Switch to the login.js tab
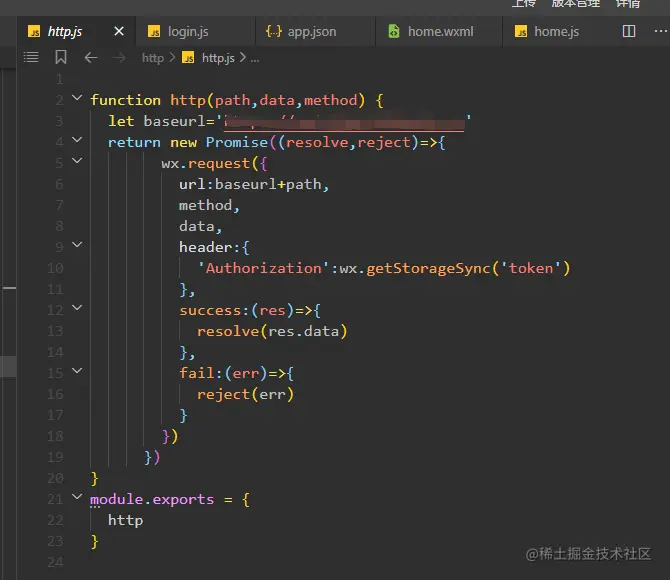Screen dimensions: 670x580 coord(195,31)
